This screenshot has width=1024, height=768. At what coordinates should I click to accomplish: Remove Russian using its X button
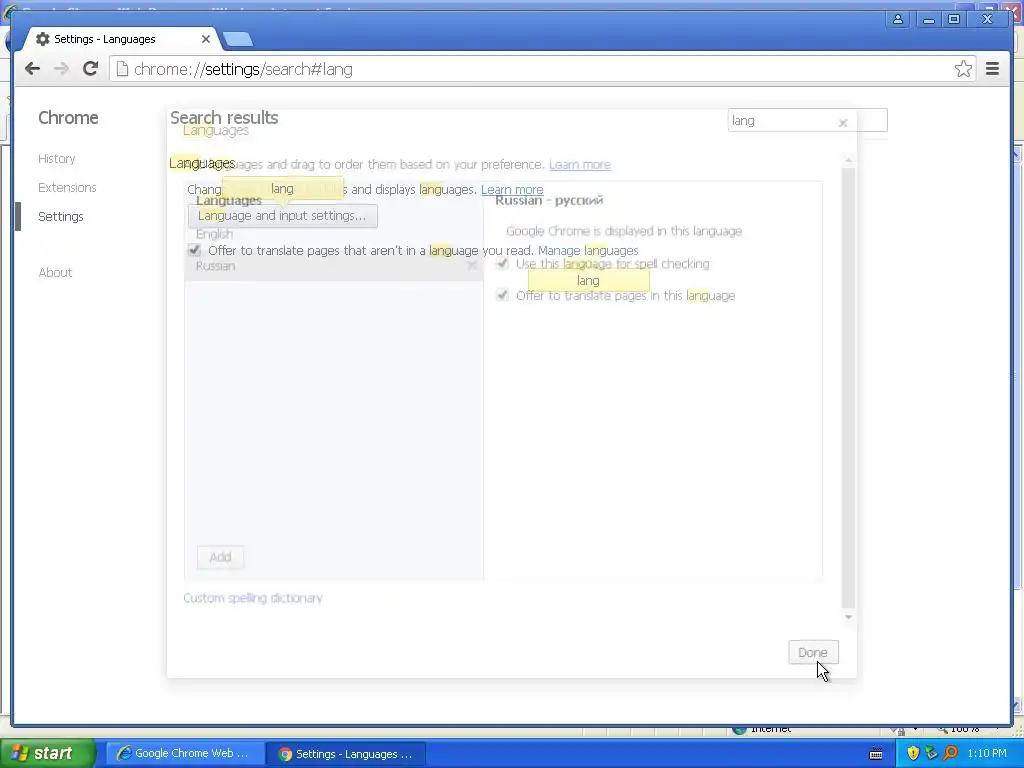472,266
